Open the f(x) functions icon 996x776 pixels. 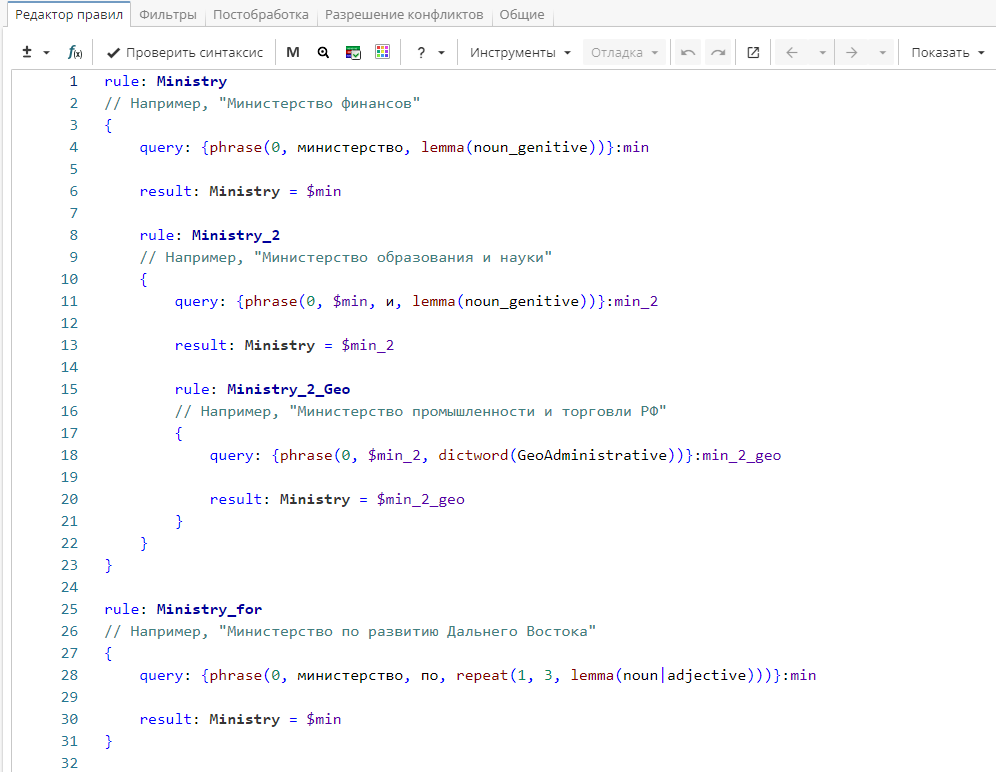click(75, 52)
